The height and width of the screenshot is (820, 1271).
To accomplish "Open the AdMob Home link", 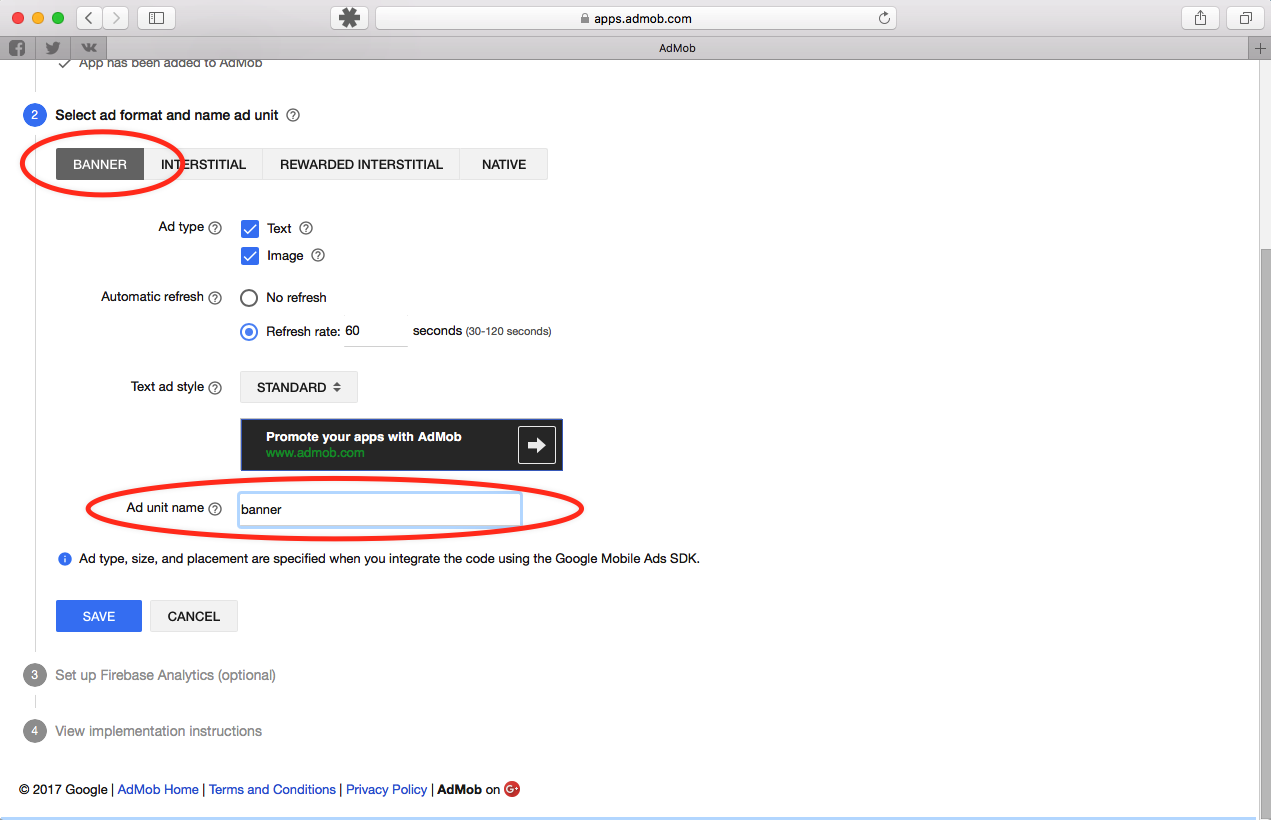I will tap(158, 789).
